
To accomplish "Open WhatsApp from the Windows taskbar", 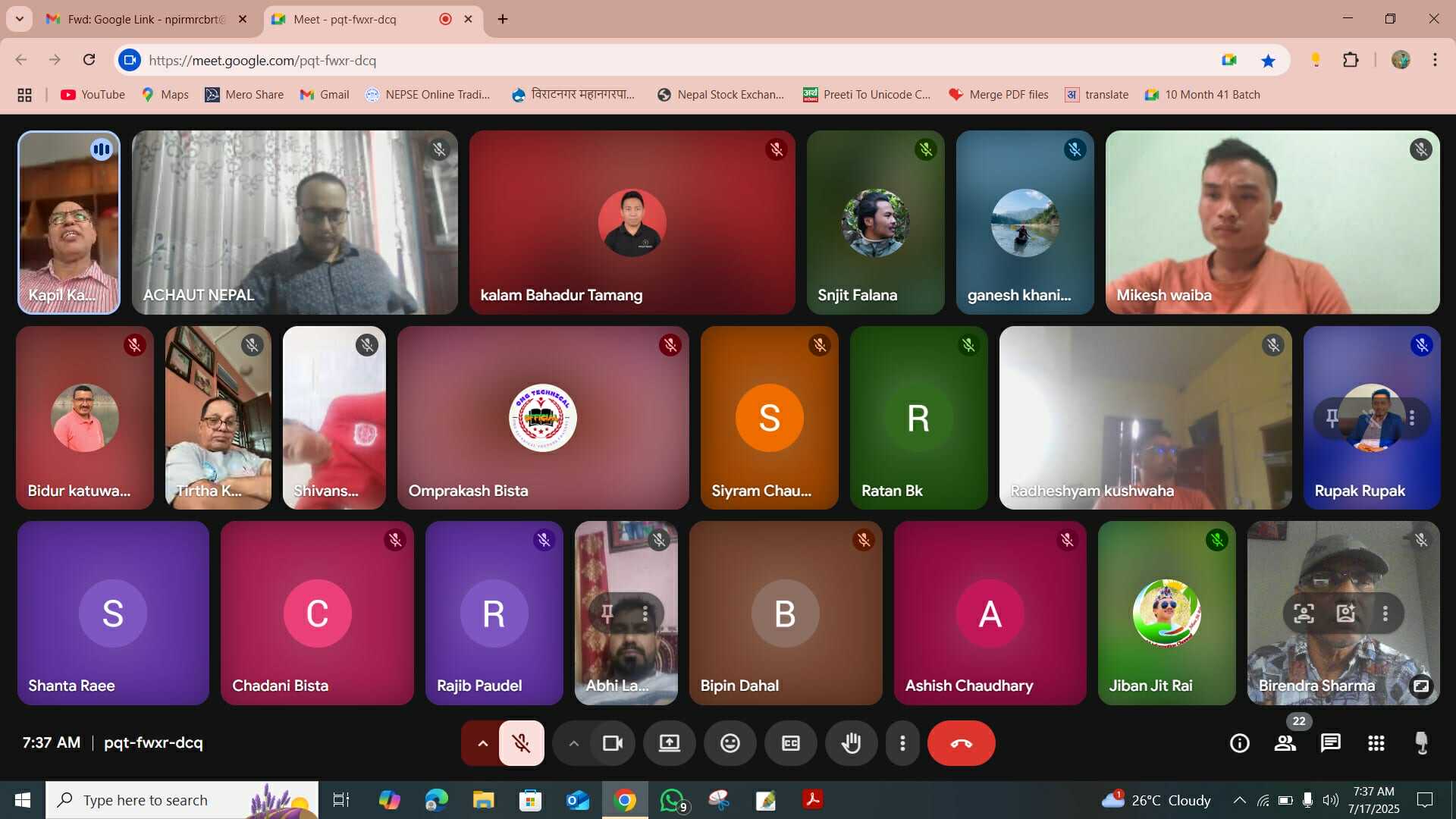I will (672, 800).
